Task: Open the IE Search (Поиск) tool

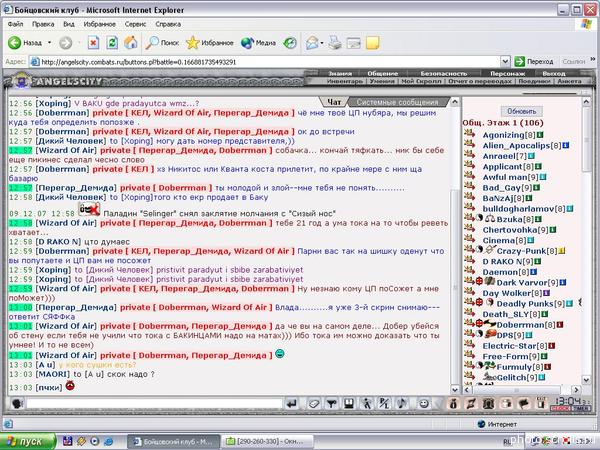Action: 162,42
